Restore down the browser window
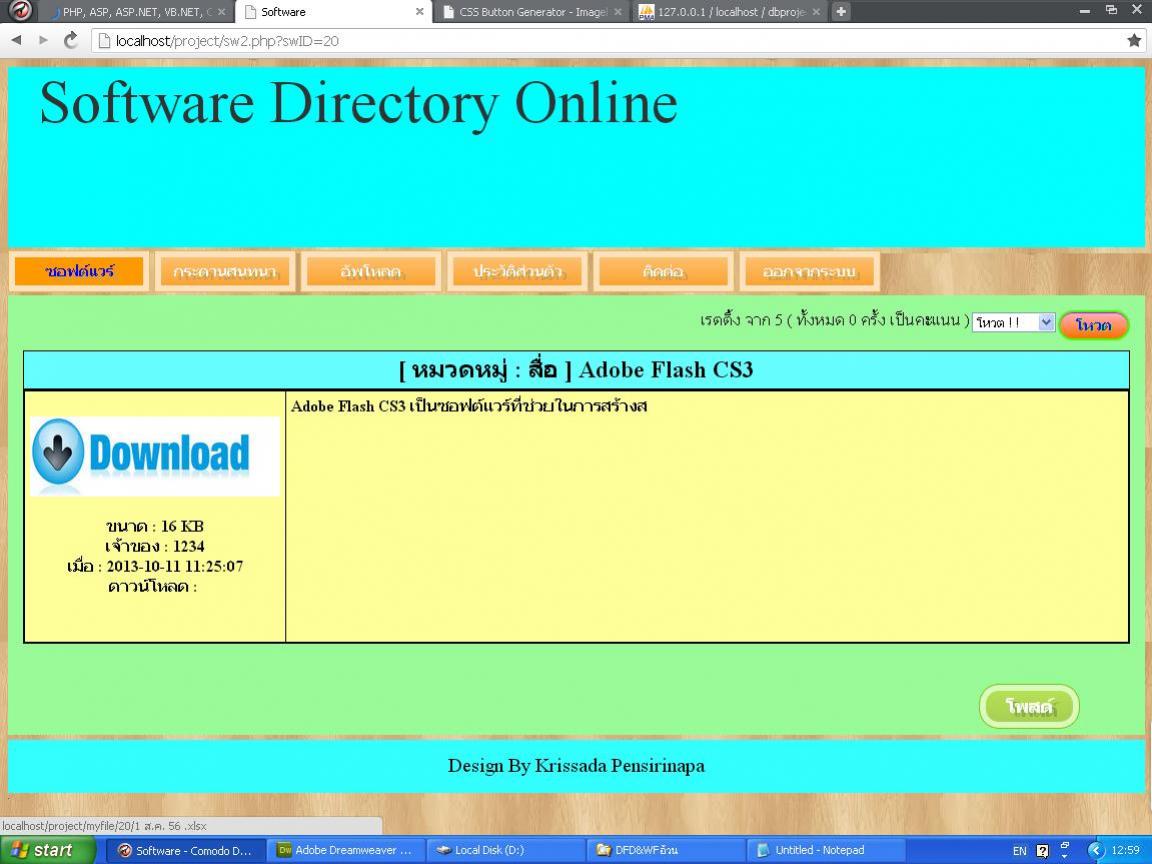 pyautogui.click(x=1112, y=10)
